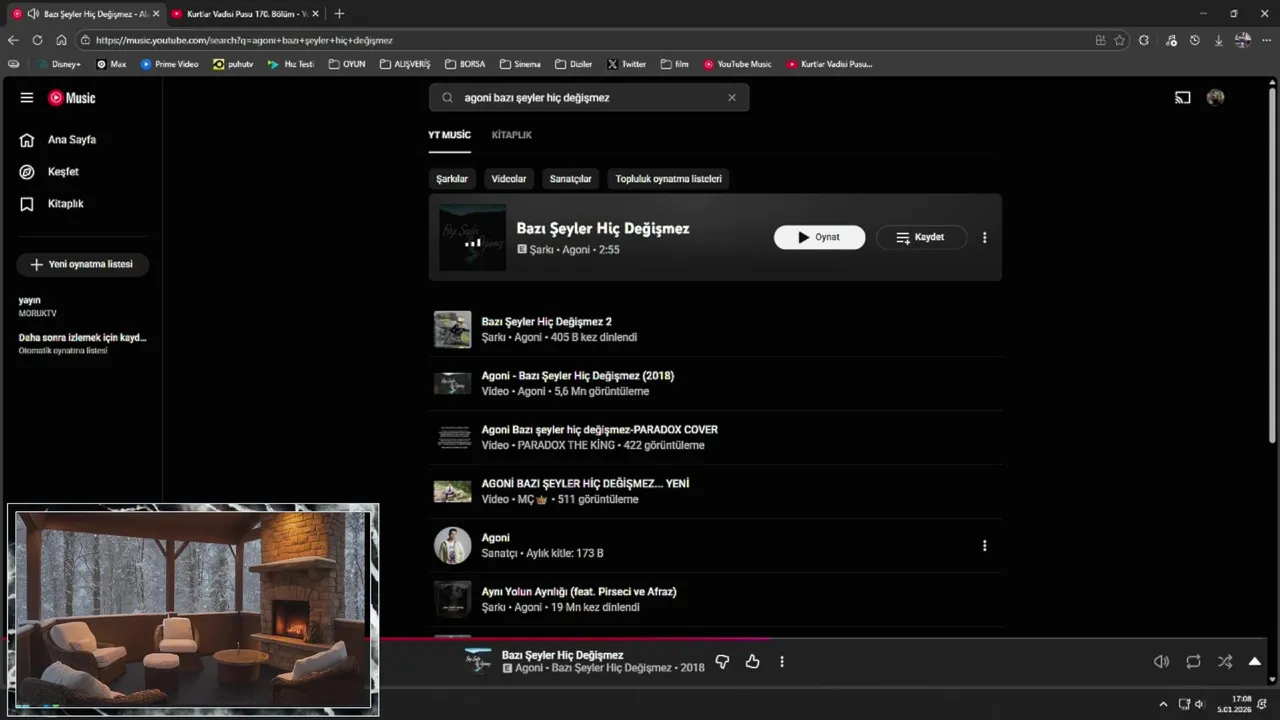Screen dimensions: 1280x720
Task: Click the Cast to device icon
Action: click(x=1182, y=98)
